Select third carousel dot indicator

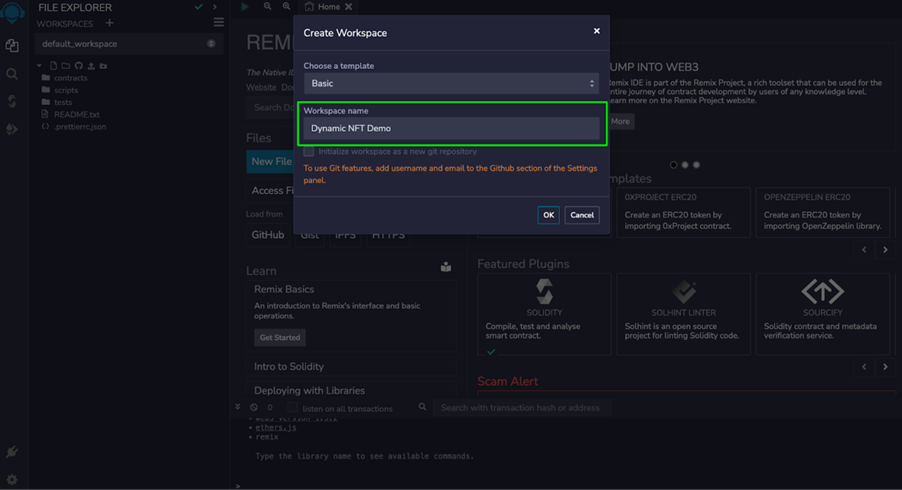point(696,165)
